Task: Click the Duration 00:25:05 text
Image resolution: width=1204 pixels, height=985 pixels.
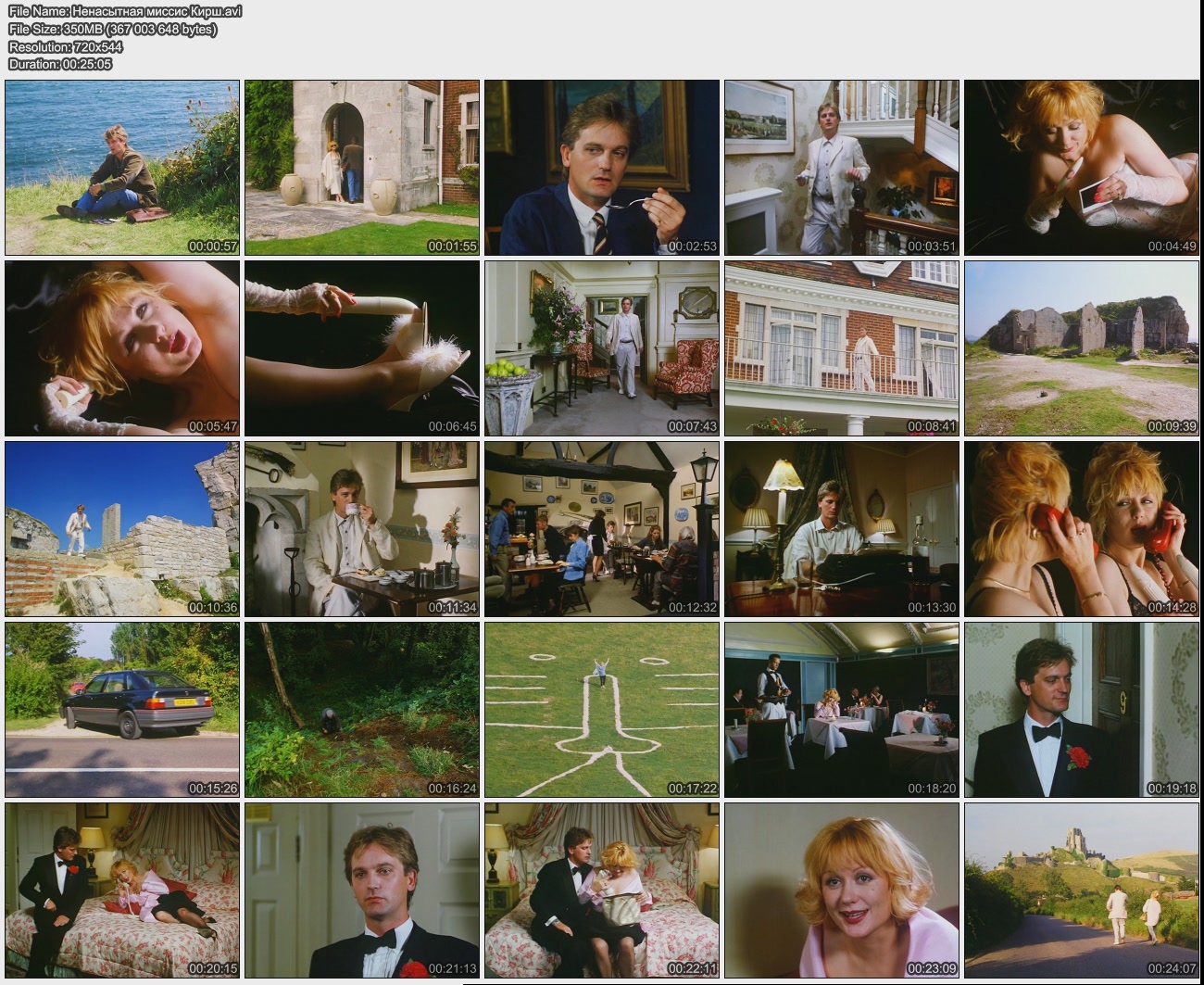Action: click(60, 64)
